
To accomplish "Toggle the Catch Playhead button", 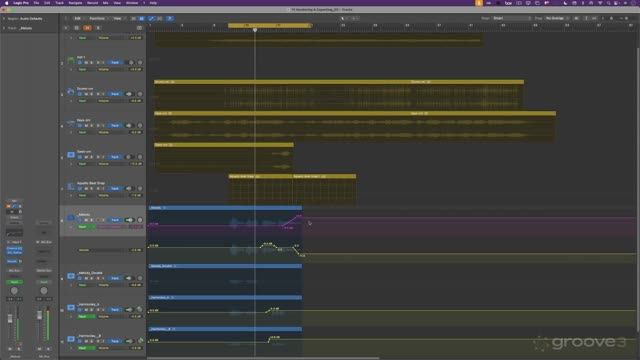I will pos(170,18).
